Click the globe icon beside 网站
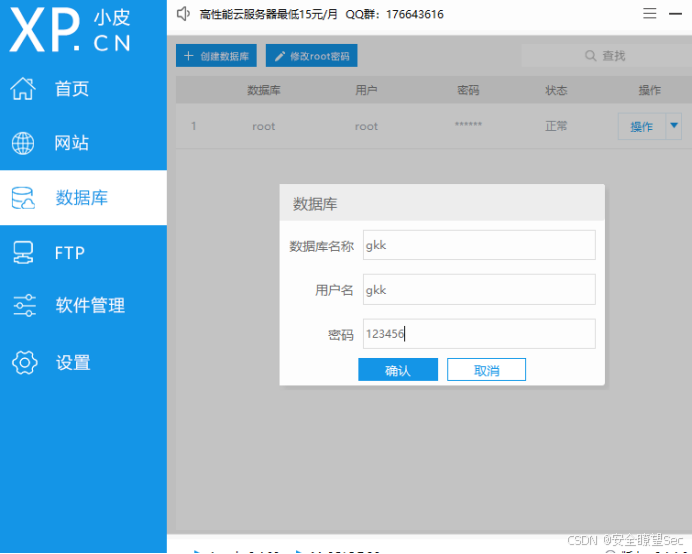692x554 pixels. point(23,143)
